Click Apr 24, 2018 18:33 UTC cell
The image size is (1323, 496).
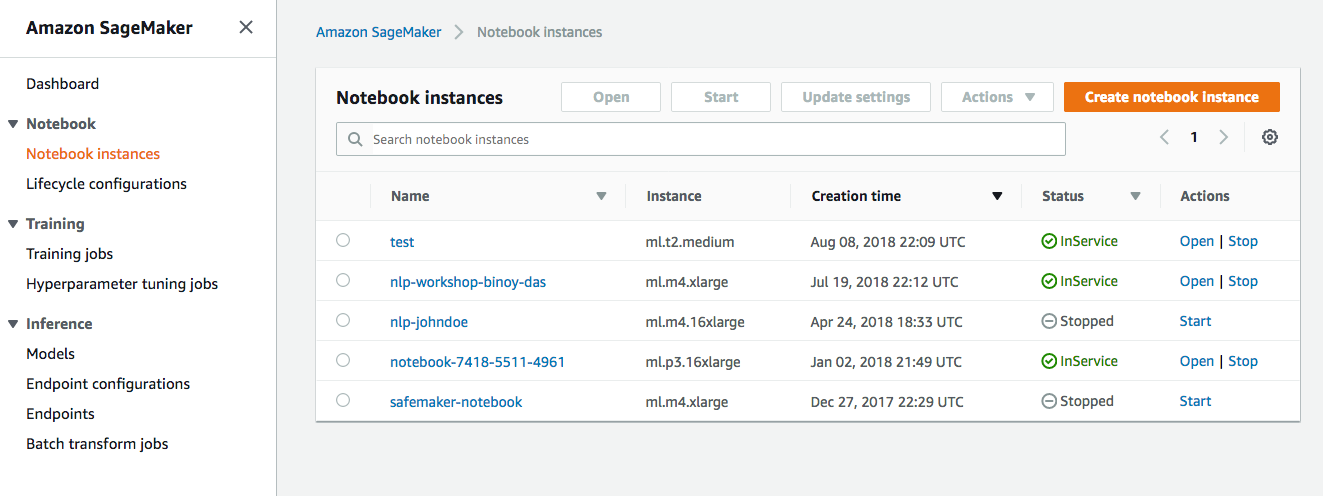coord(886,322)
